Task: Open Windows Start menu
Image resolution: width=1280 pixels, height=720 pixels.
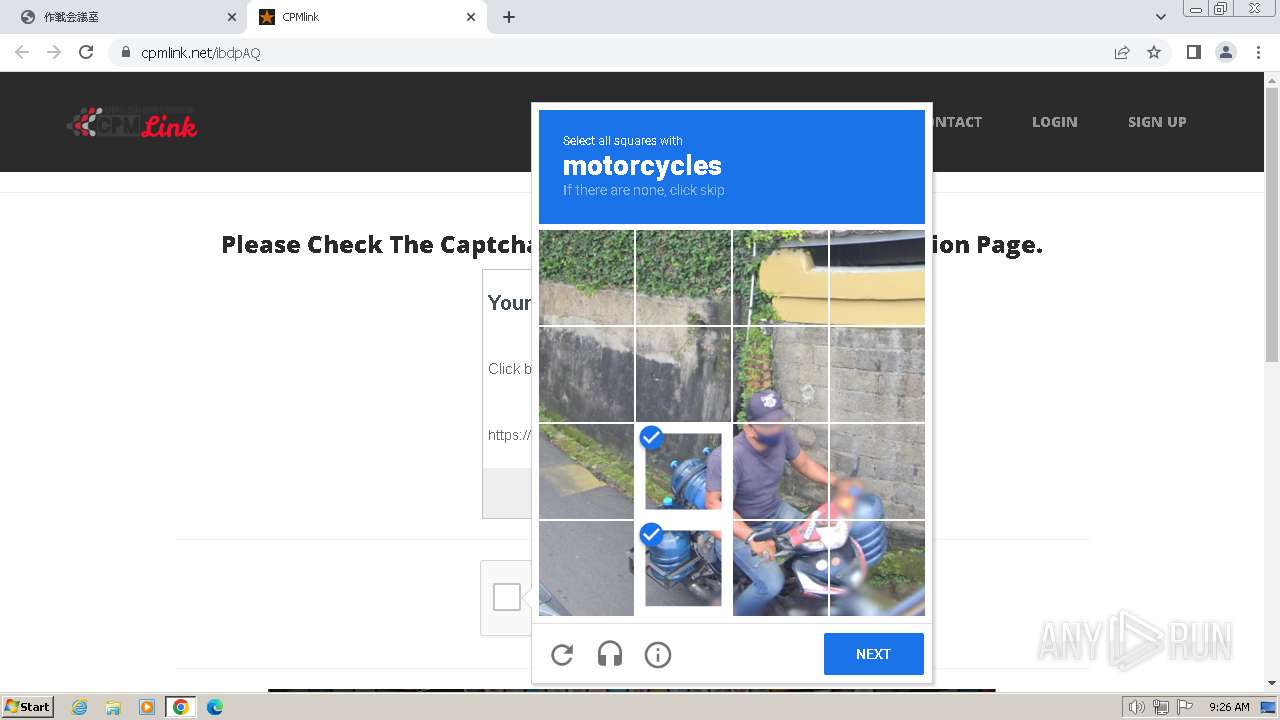Action: (28, 707)
